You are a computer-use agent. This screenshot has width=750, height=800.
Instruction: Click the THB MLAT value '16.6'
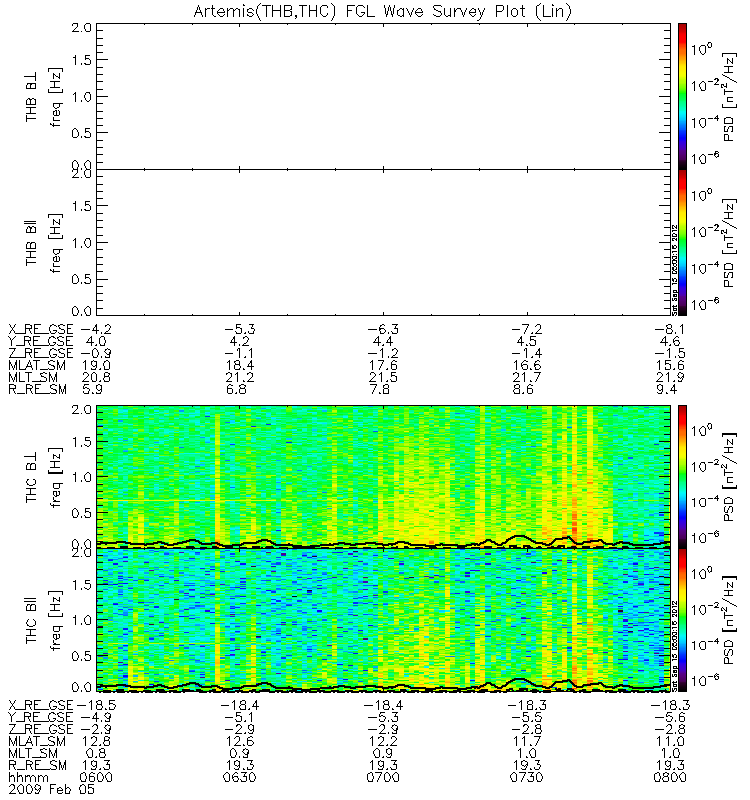pos(527,366)
